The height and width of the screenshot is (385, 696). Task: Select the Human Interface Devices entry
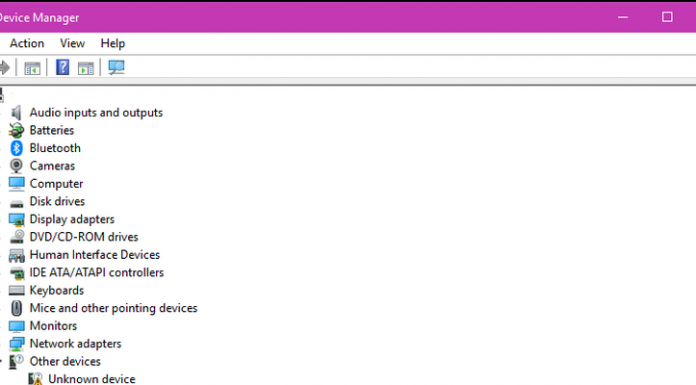point(95,255)
